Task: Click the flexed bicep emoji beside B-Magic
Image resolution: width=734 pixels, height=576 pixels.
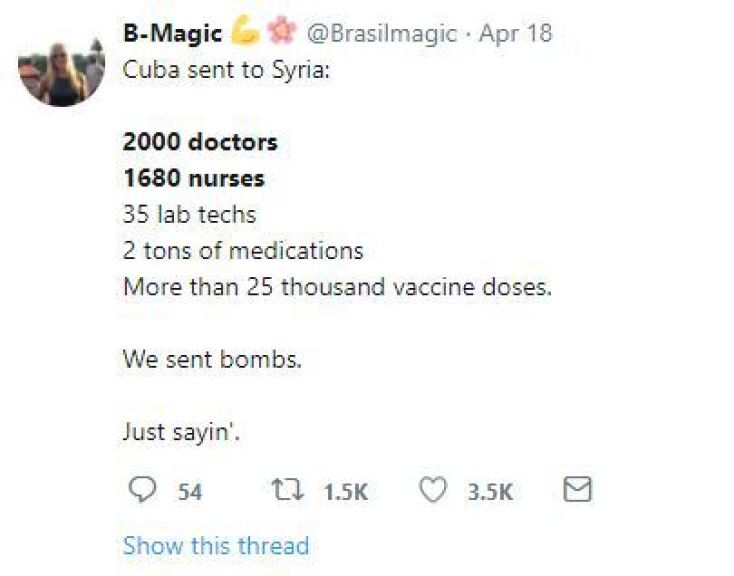Action: pos(245,32)
